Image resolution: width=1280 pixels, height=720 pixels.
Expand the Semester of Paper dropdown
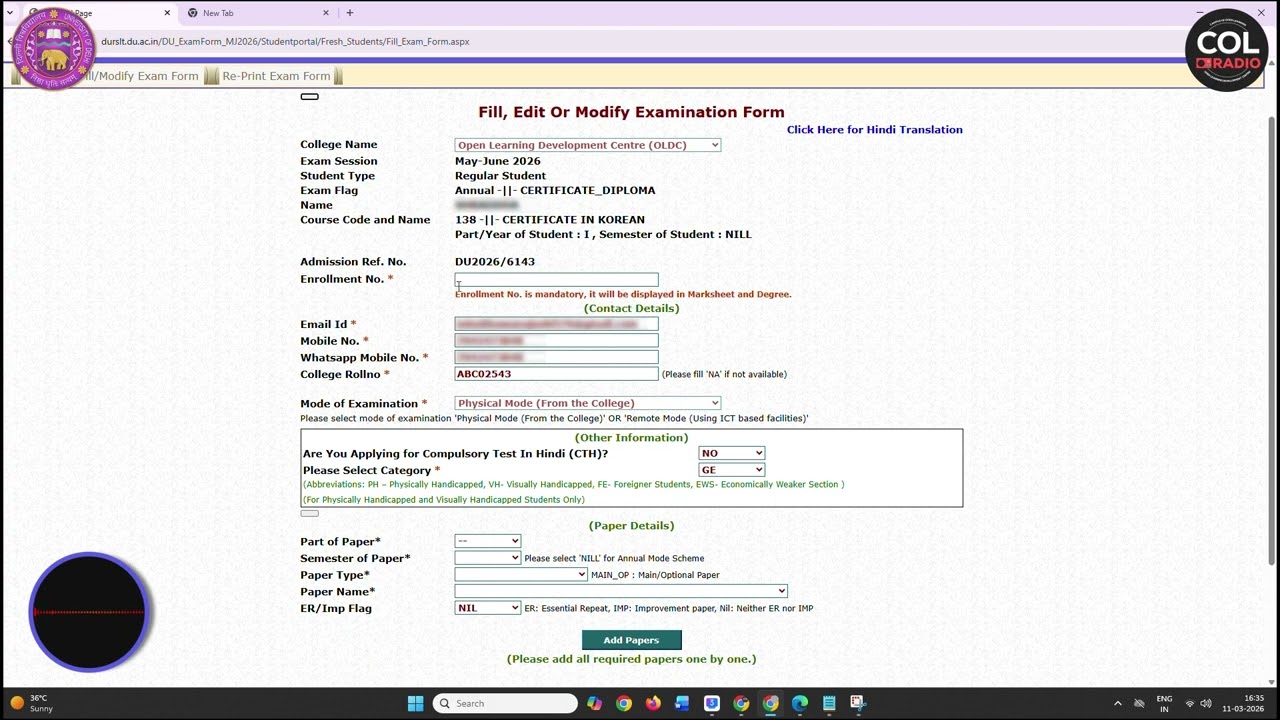pyautogui.click(x=487, y=558)
